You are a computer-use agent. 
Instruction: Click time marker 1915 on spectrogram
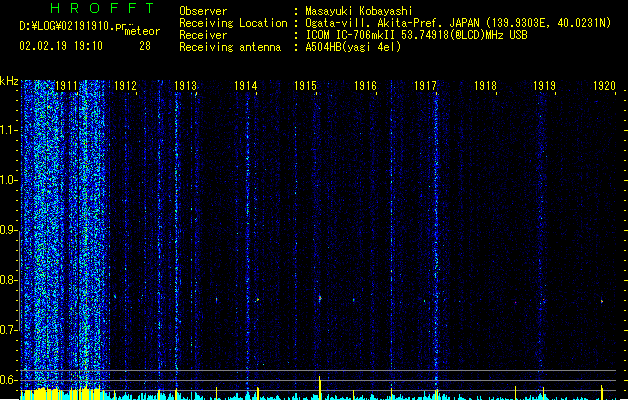click(306, 86)
